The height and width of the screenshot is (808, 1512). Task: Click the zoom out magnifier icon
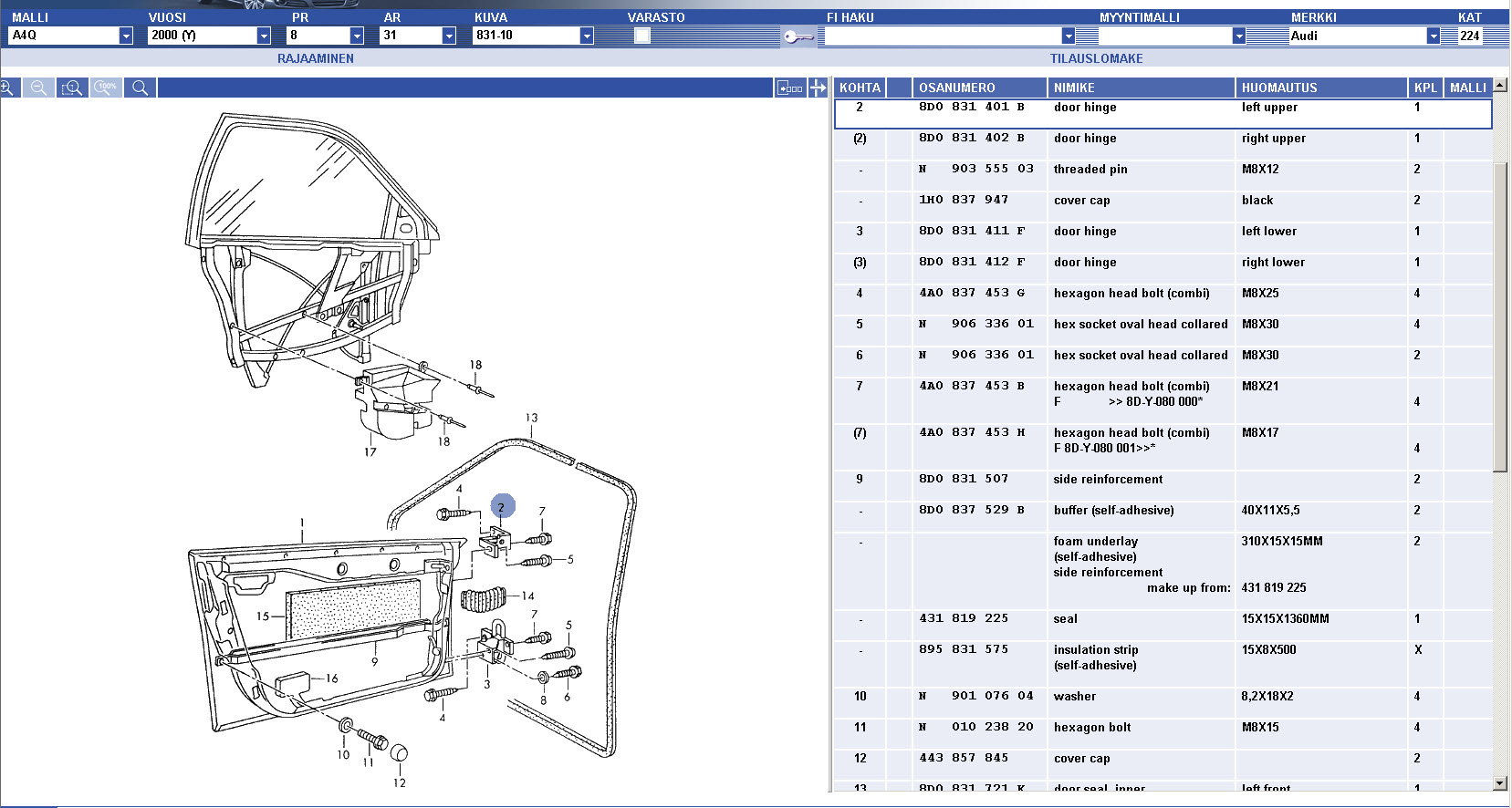click(x=38, y=88)
